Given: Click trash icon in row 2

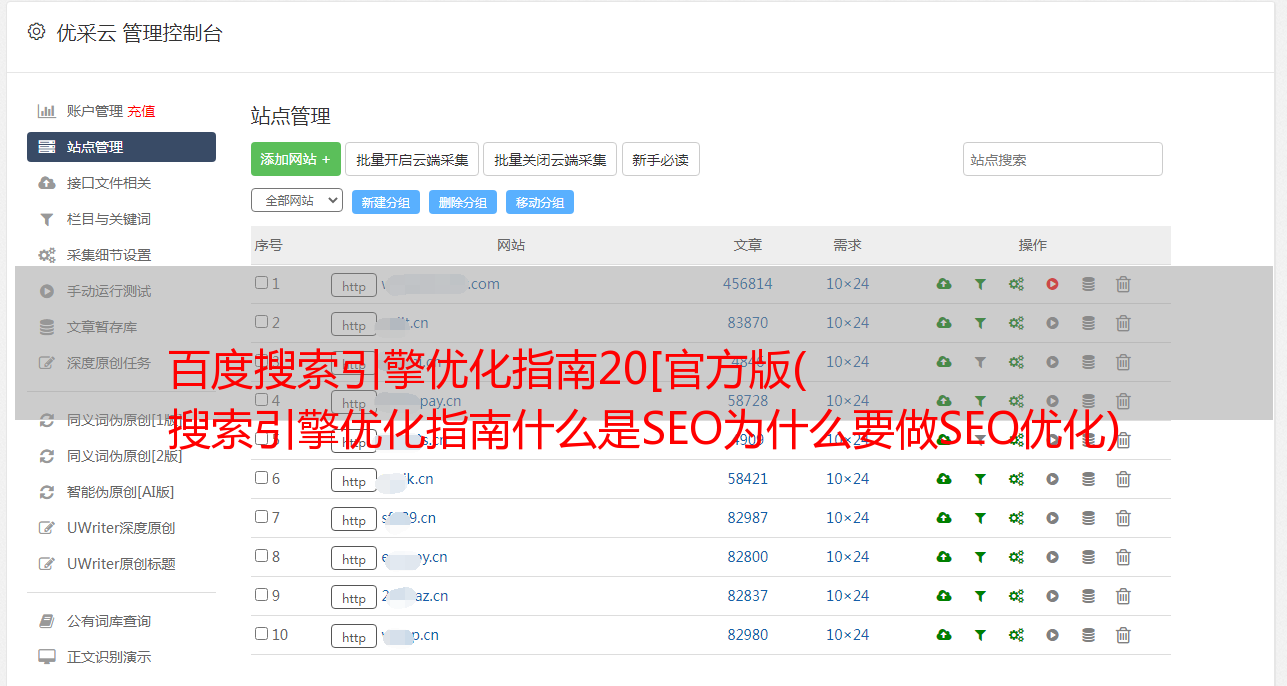Looking at the screenshot, I should pyautogui.click(x=1123, y=323).
